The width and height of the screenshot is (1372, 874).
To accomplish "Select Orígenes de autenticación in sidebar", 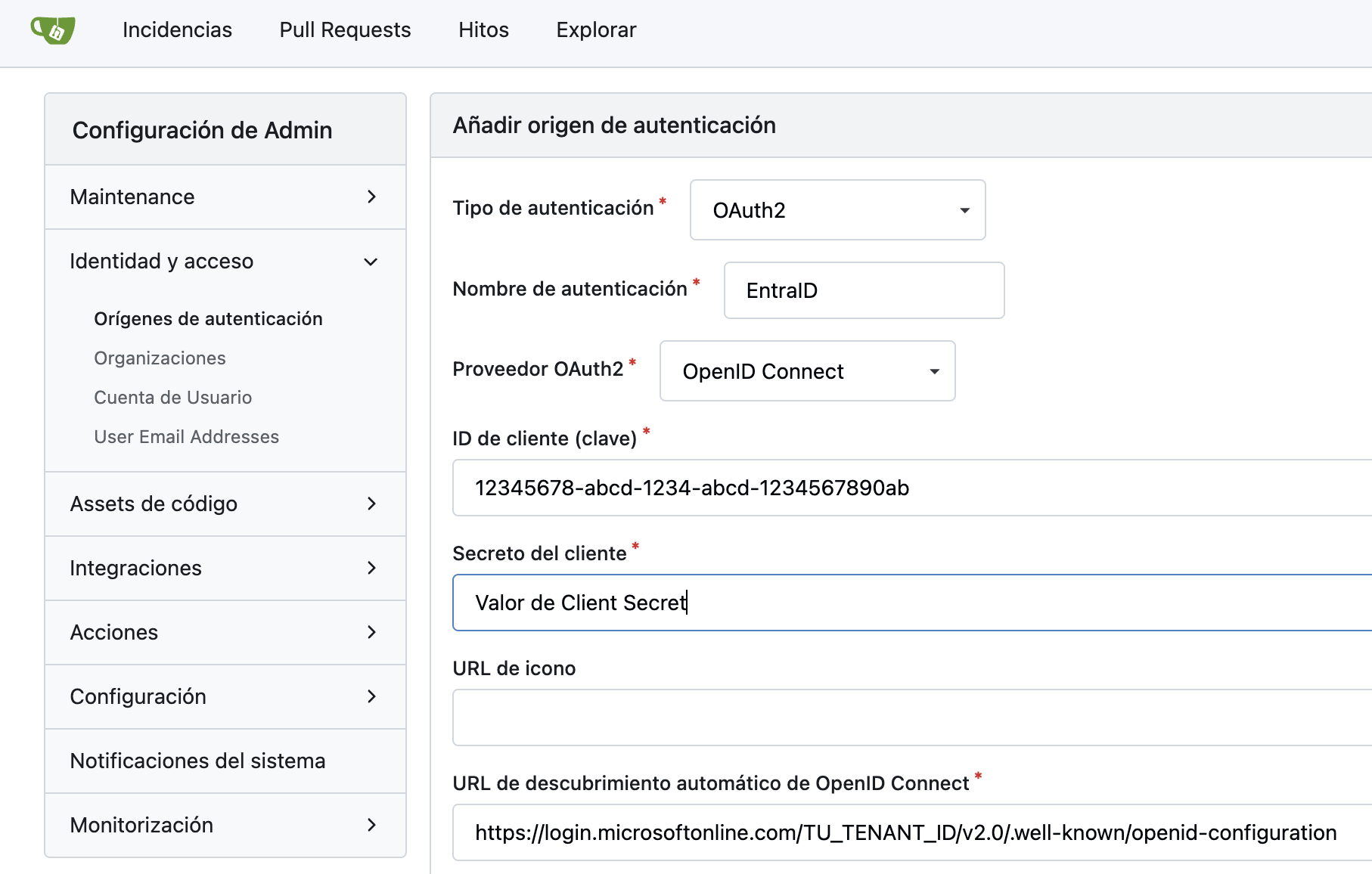I will 208,319.
